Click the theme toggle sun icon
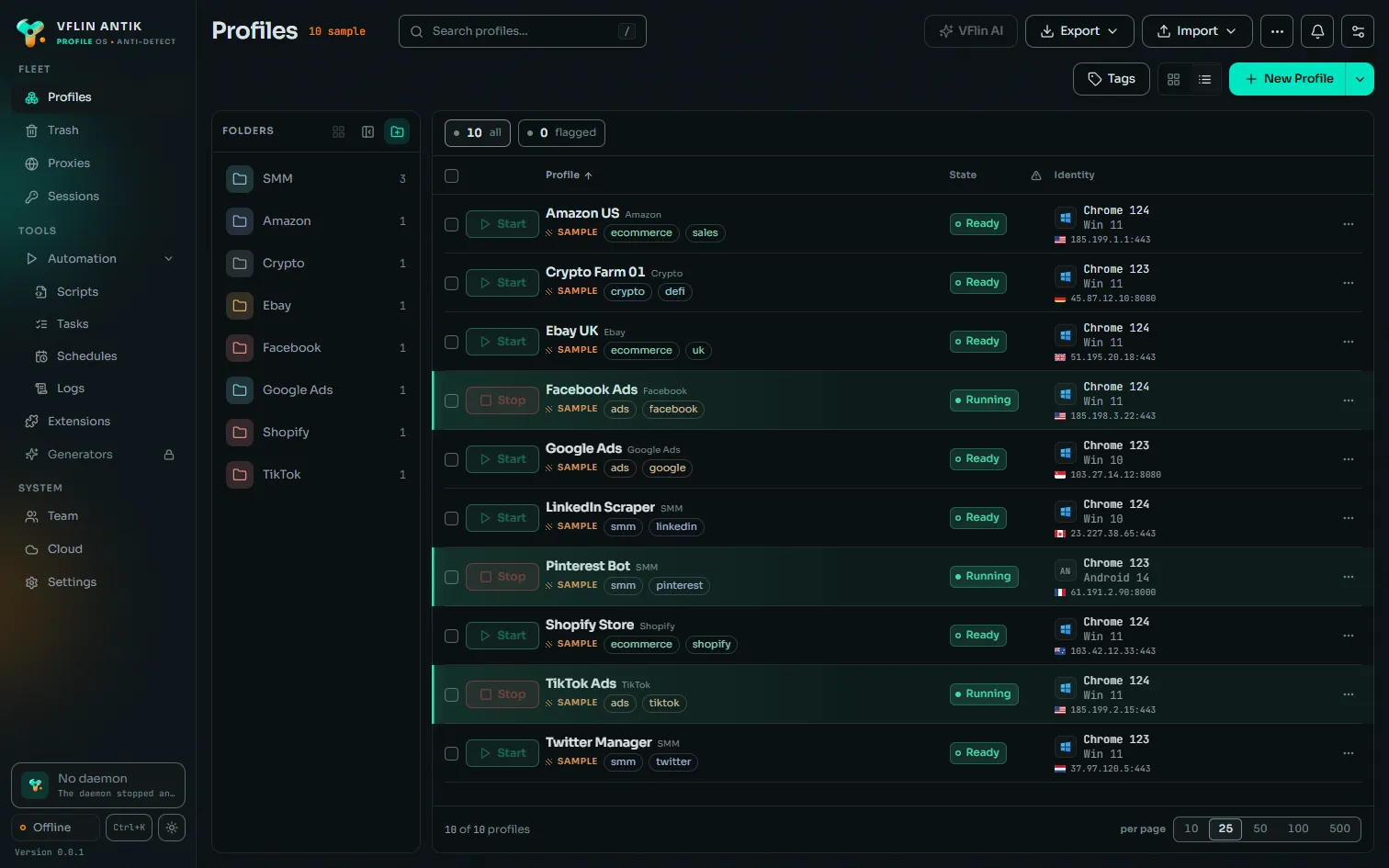This screenshot has height=868, width=1389. pos(172,828)
